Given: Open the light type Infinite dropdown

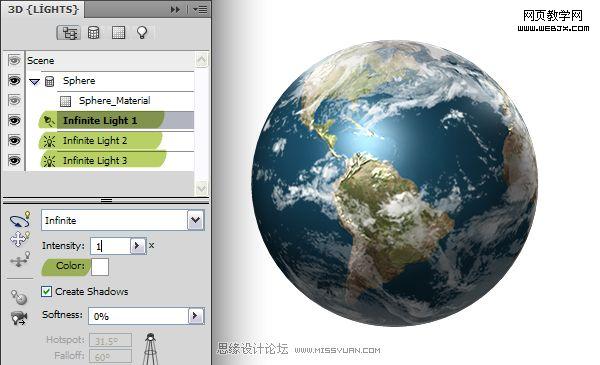Looking at the screenshot, I should (196, 220).
